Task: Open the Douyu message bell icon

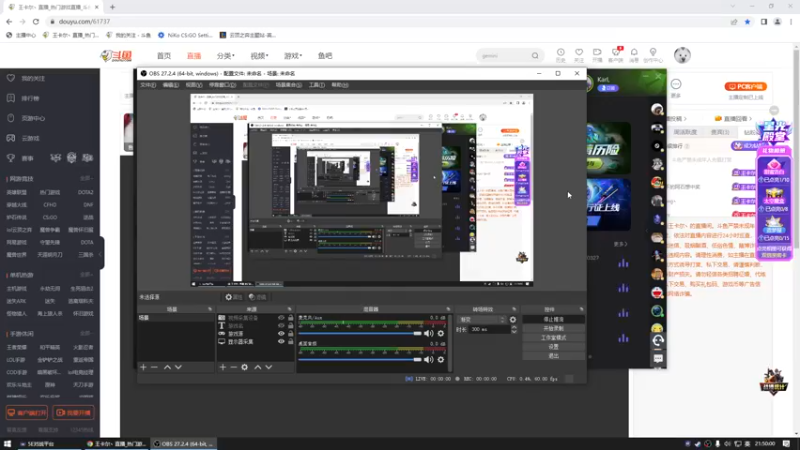Action: [634, 53]
